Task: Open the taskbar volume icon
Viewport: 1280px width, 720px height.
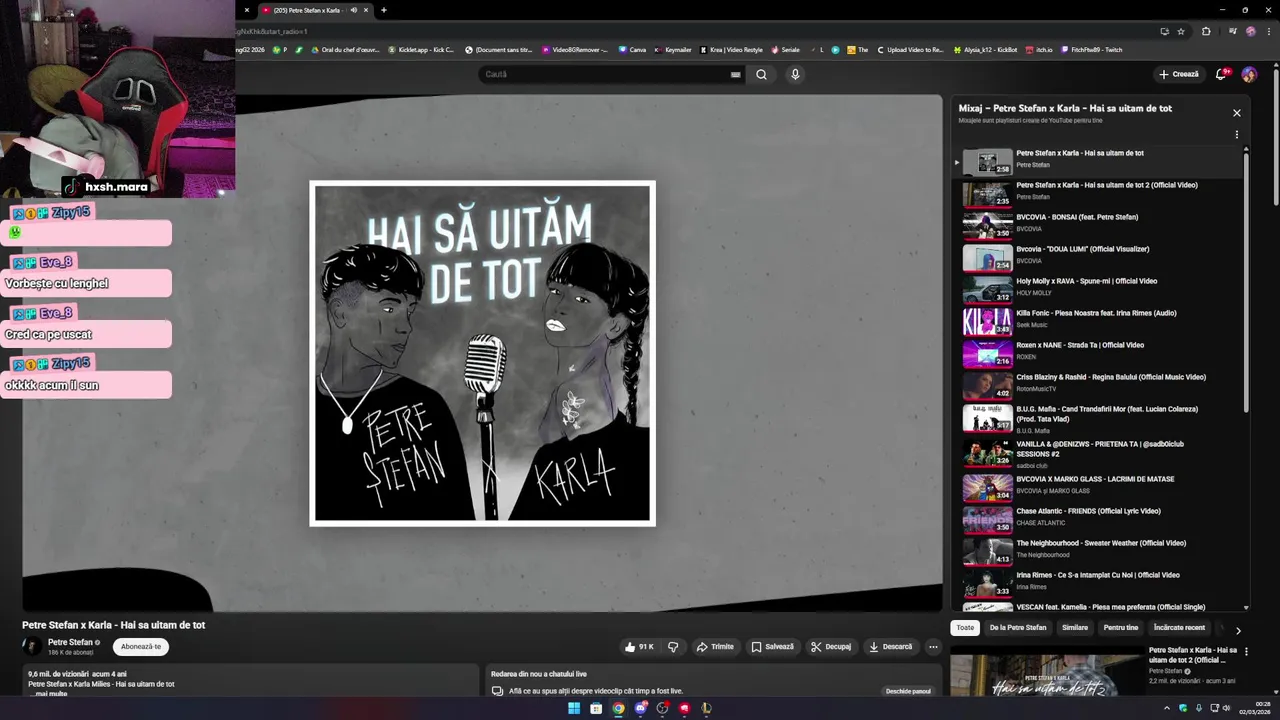Action: pyautogui.click(x=1226, y=708)
